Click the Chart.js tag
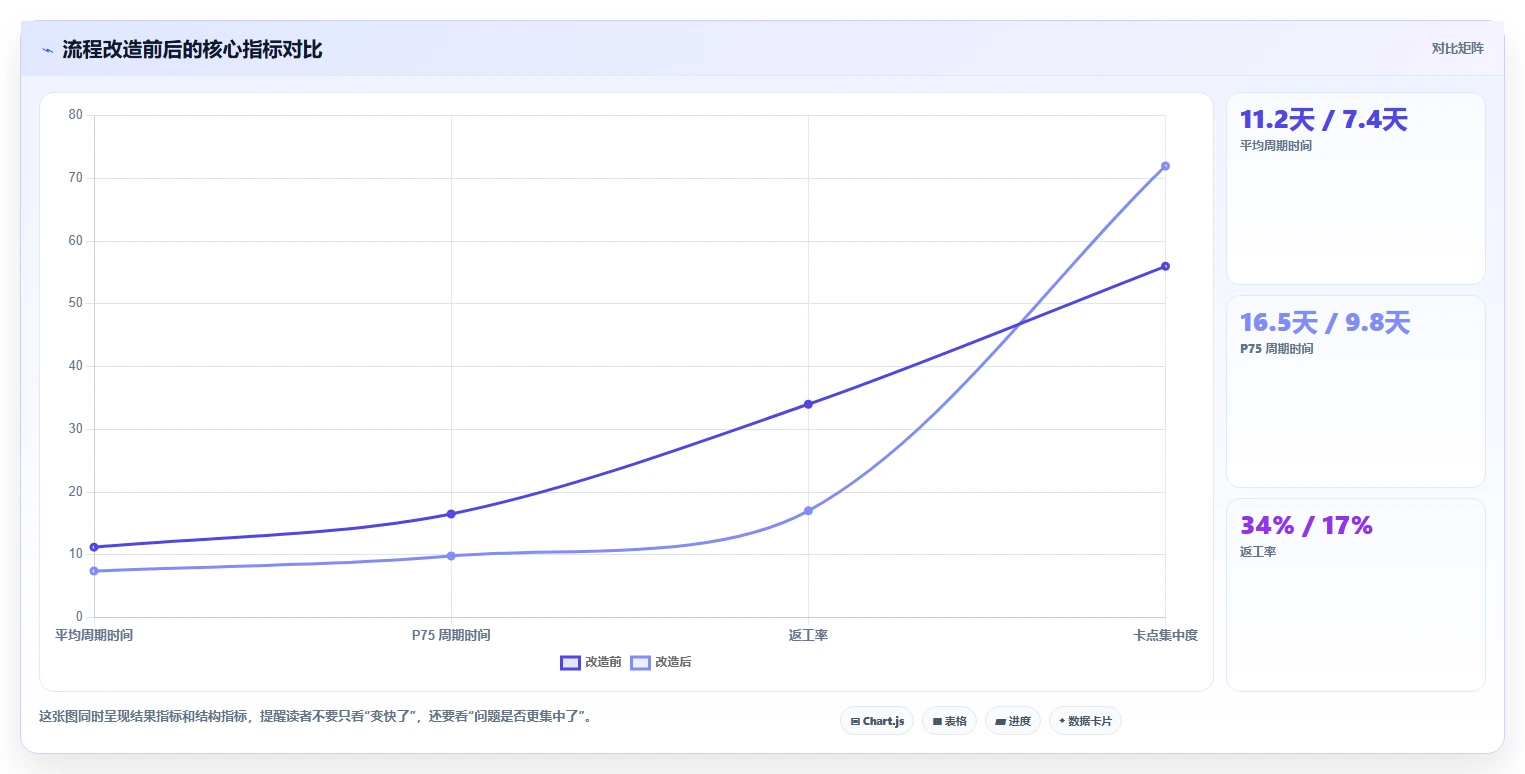 click(877, 721)
